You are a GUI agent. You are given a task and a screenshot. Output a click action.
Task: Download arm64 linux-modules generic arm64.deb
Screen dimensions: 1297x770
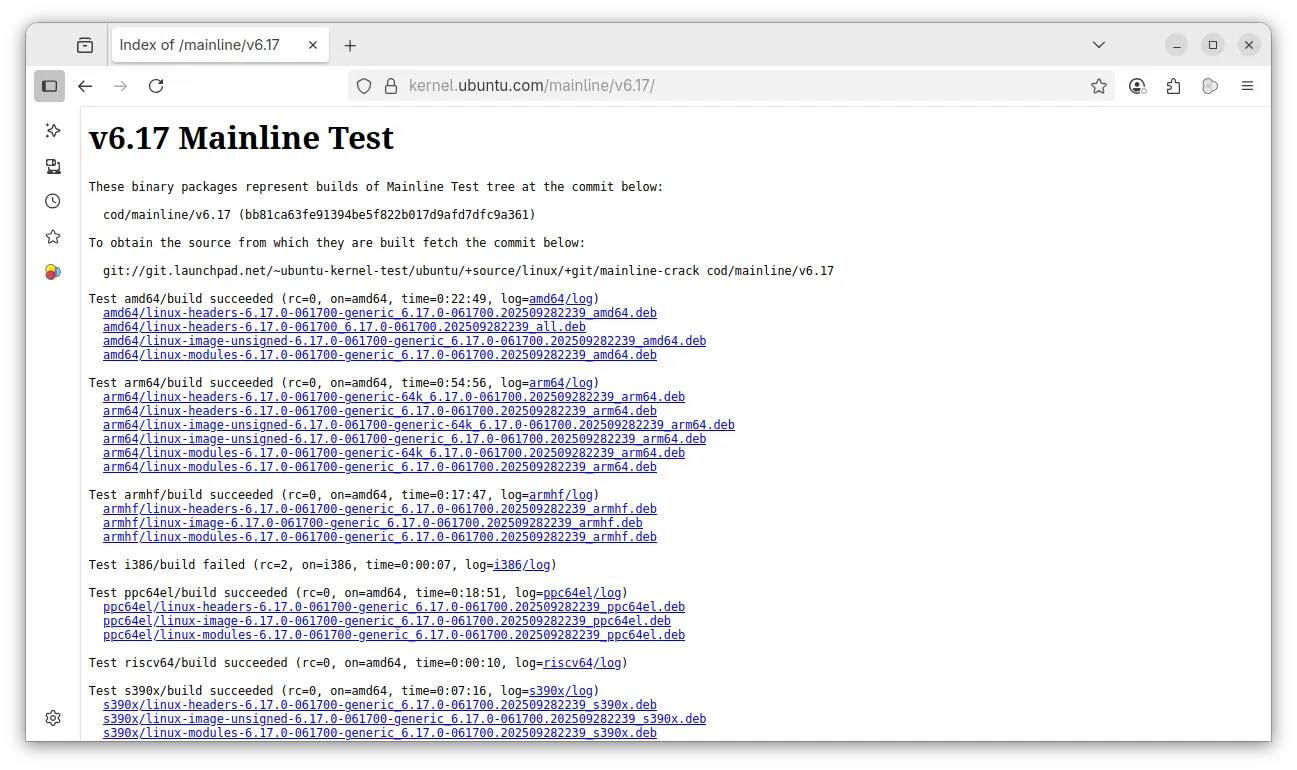tap(380, 467)
